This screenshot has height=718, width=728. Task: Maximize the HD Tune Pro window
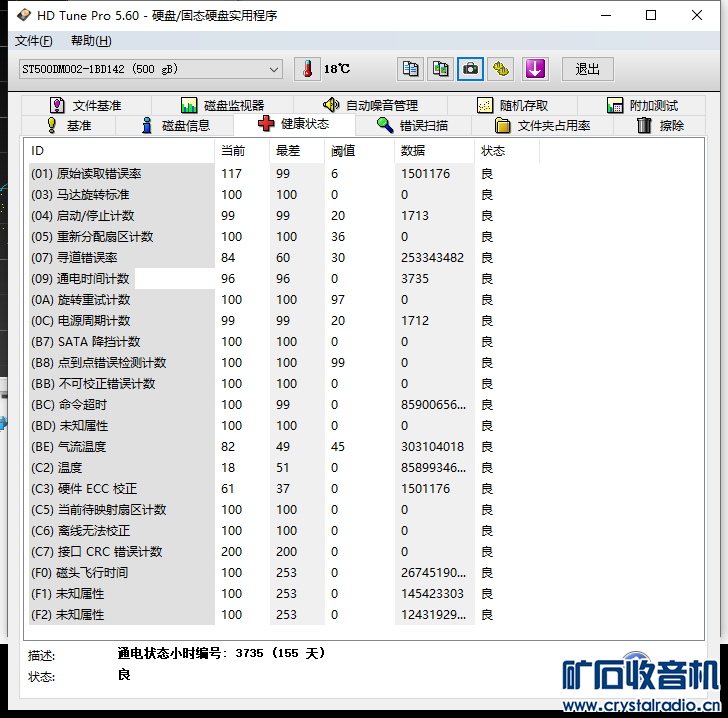pyautogui.click(x=651, y=15)
